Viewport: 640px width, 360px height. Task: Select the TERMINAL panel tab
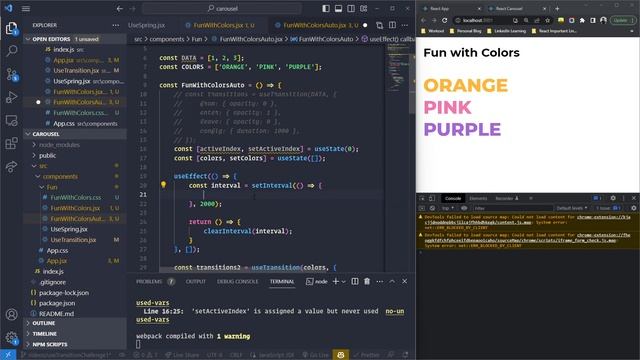(x=282, y=281)
